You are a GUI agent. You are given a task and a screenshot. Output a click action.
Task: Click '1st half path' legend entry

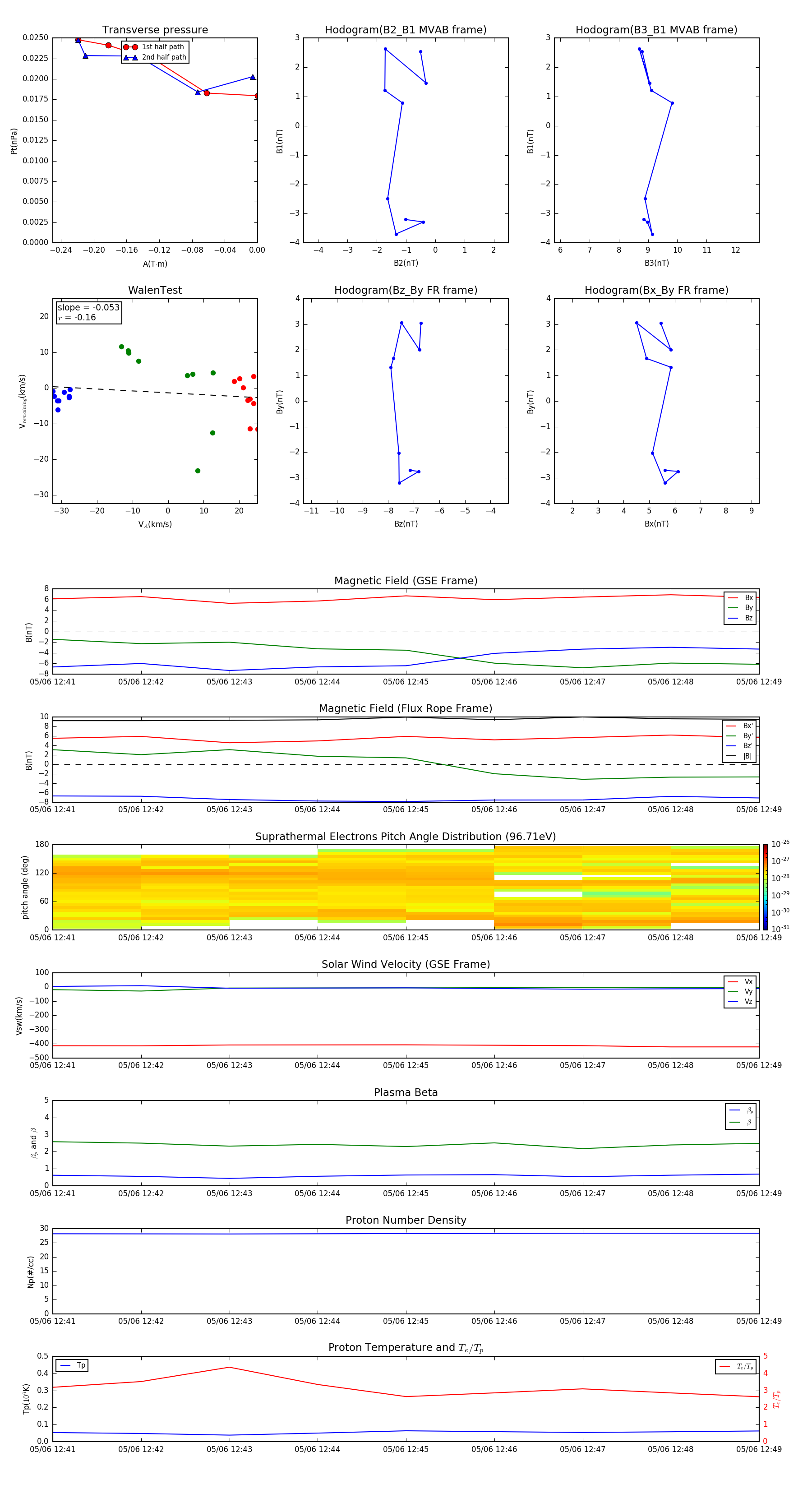click(x=154, y=47)
